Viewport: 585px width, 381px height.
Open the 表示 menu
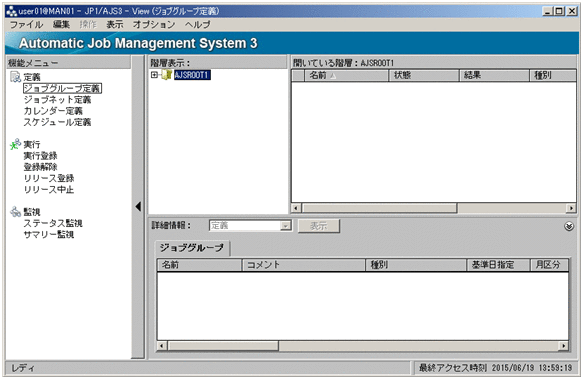click(x=115, y=25)
